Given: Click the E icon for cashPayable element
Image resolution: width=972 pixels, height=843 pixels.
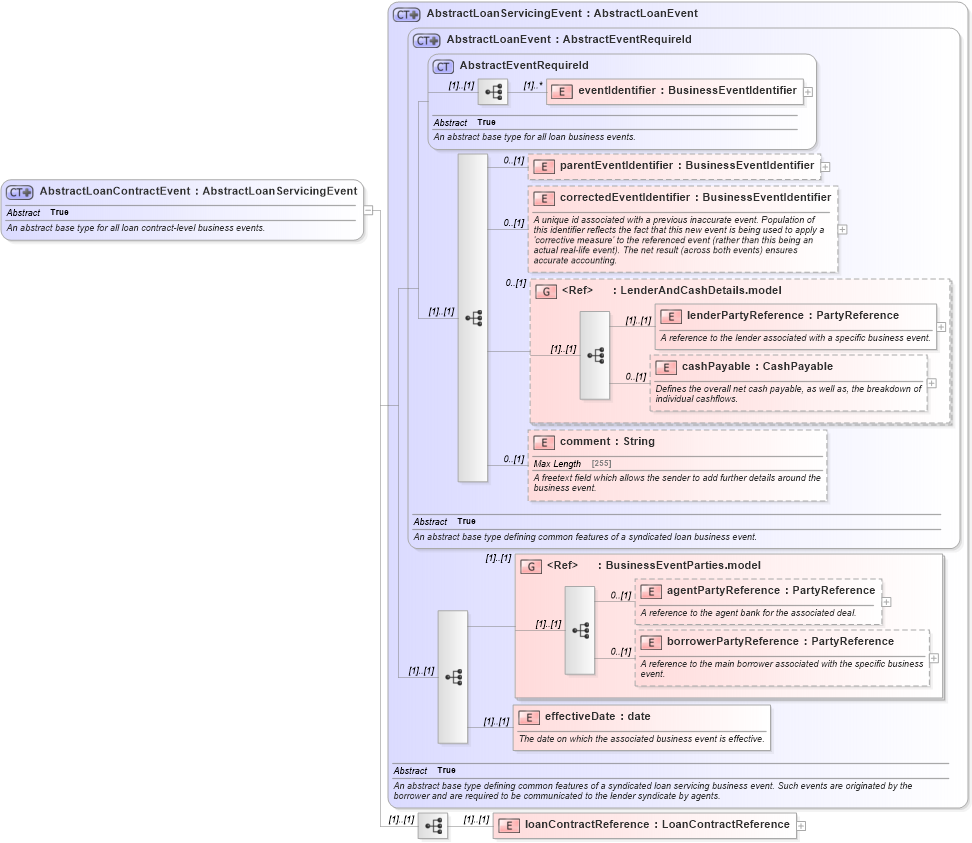Looking at the screenshot, I should click(666, 367).
